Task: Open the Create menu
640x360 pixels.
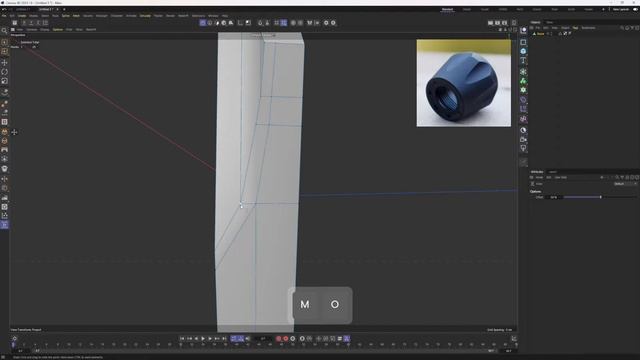Action: [22, 16]
